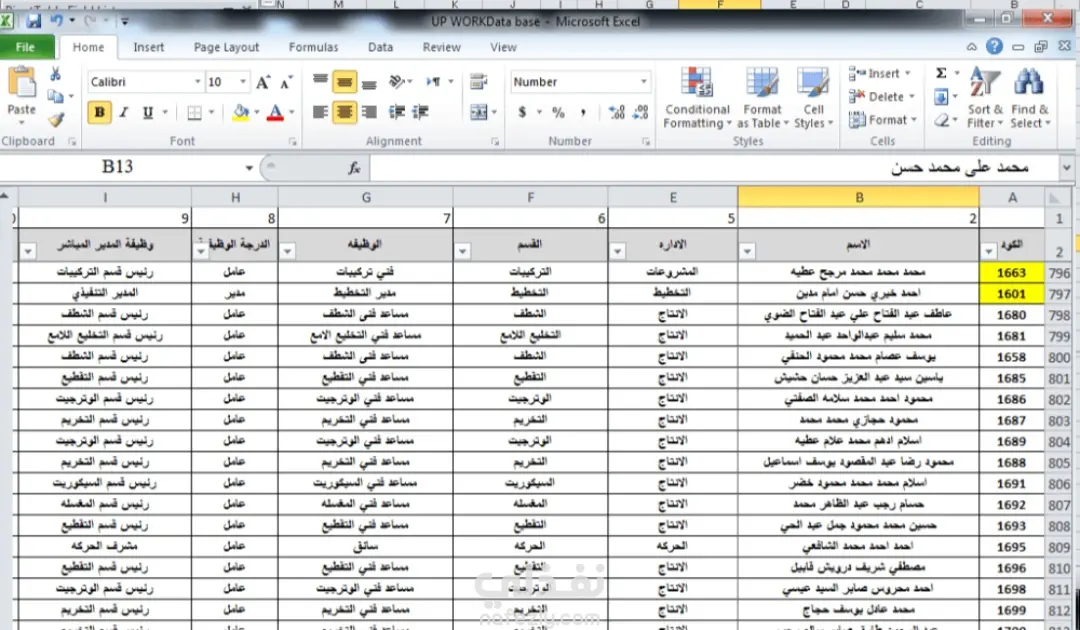The width and height of the screenshot is (1080, 630).
Task: Click Decrease Decimal icon
Action: [641, 112]
